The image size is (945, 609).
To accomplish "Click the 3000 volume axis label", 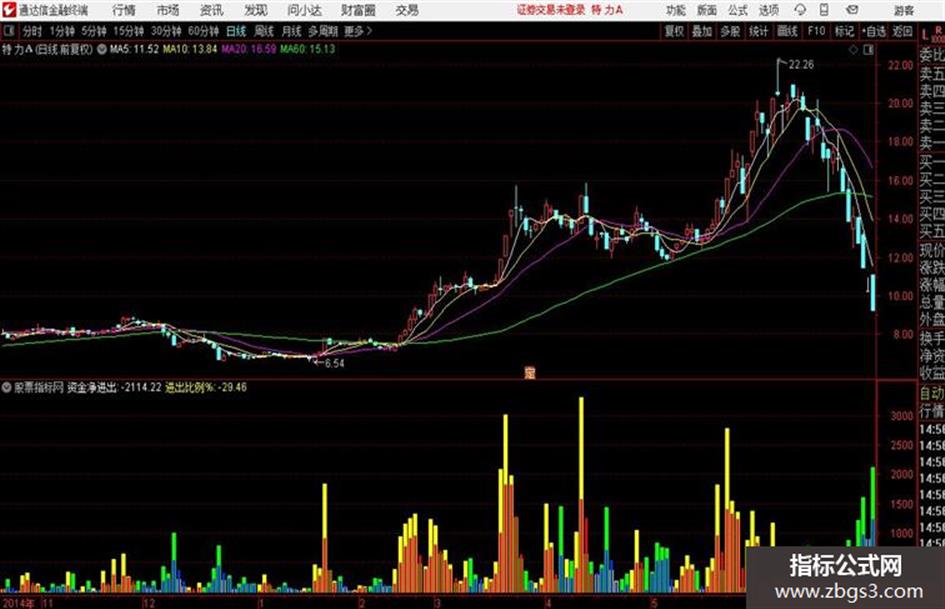I will tap(902, 415).
